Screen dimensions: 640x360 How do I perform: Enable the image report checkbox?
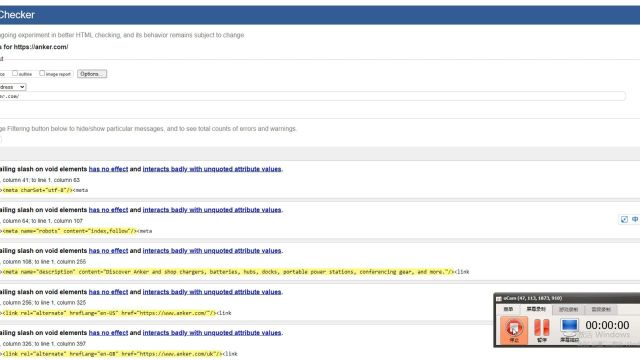(x=42, y=73)
